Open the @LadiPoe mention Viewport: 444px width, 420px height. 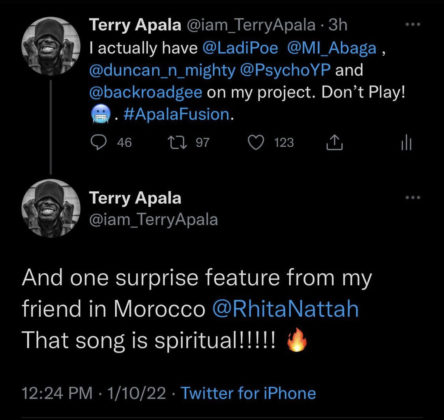(x=240, y=48)
